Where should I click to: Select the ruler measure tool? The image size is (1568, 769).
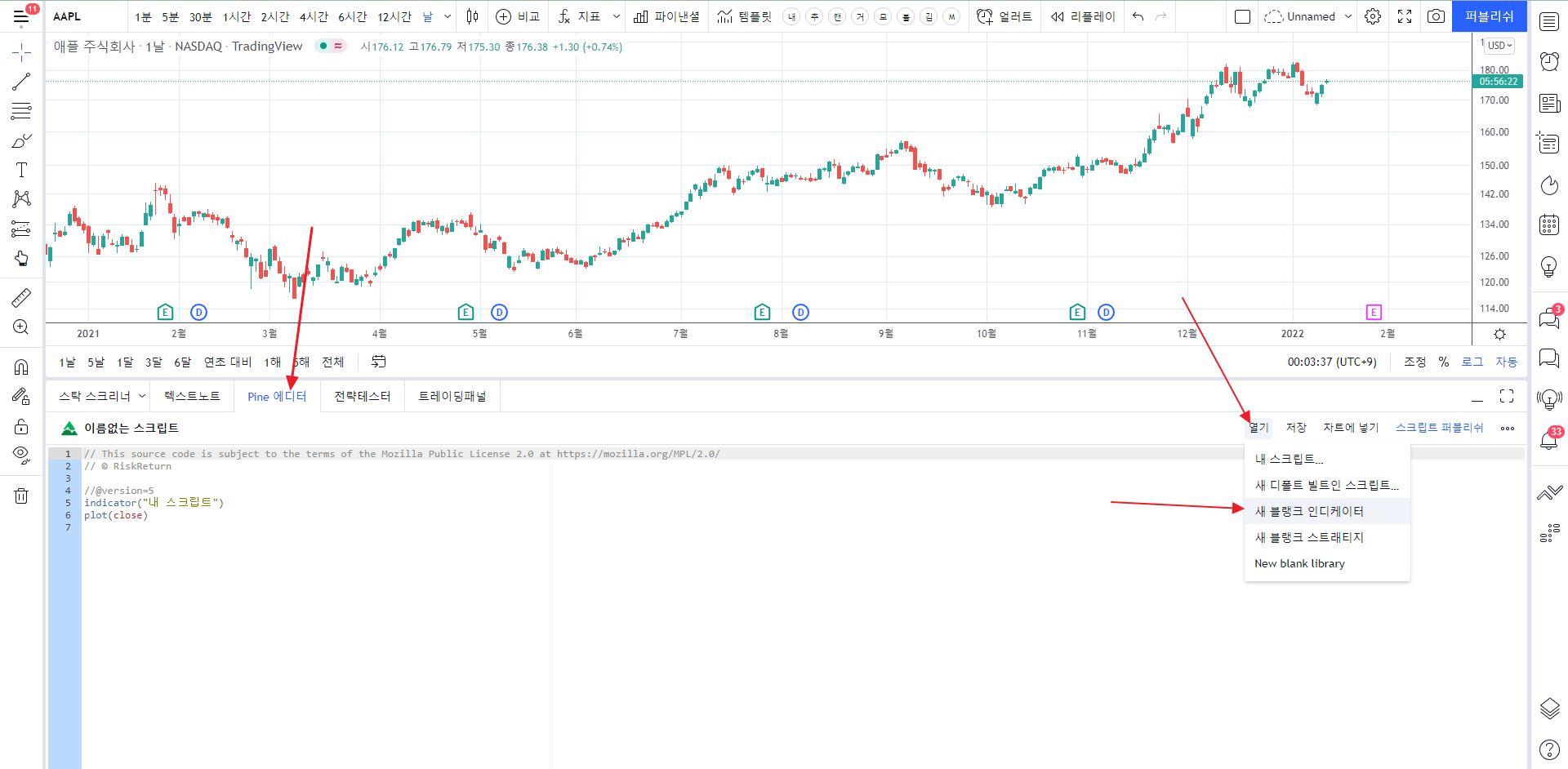tap(21, 298)
